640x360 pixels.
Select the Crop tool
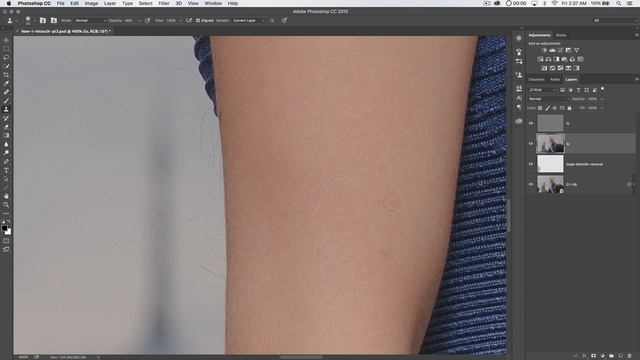pyautogui.click(x=6, y=75)
